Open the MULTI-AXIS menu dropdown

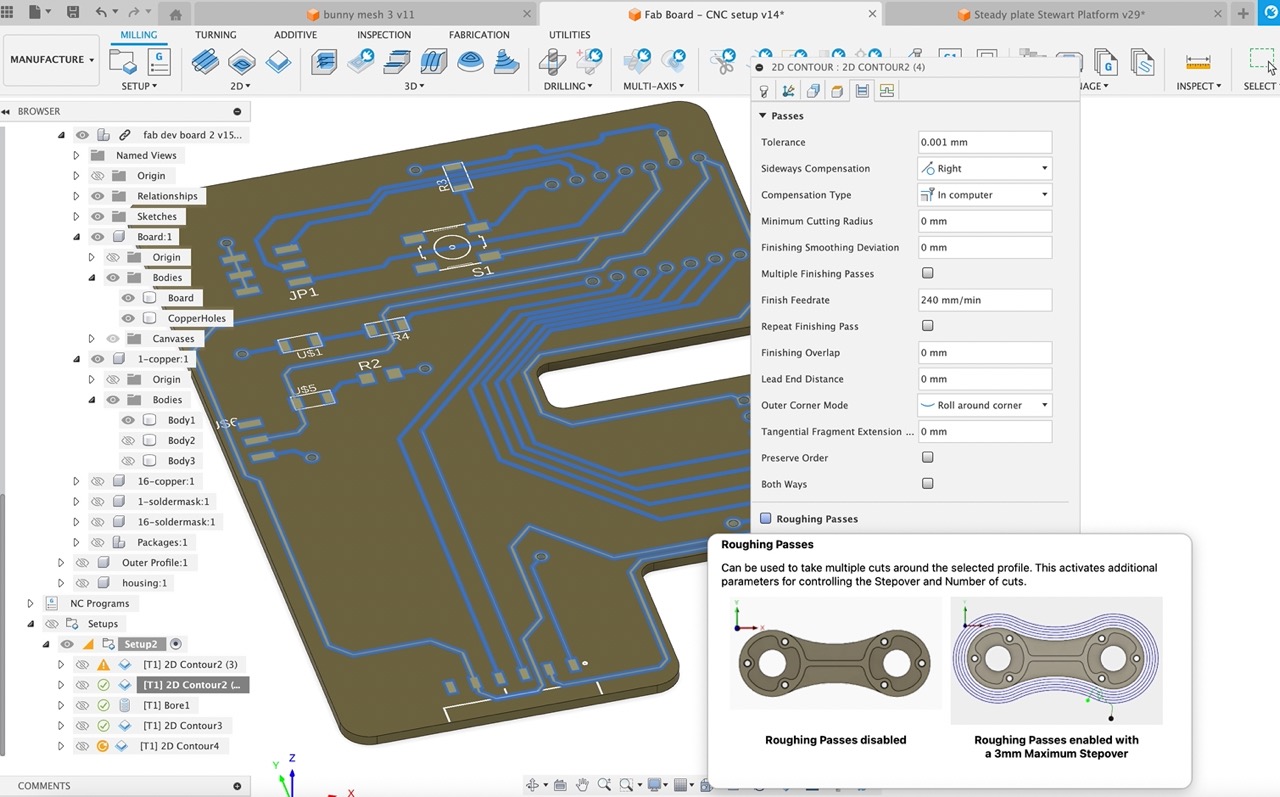[653, 86]
